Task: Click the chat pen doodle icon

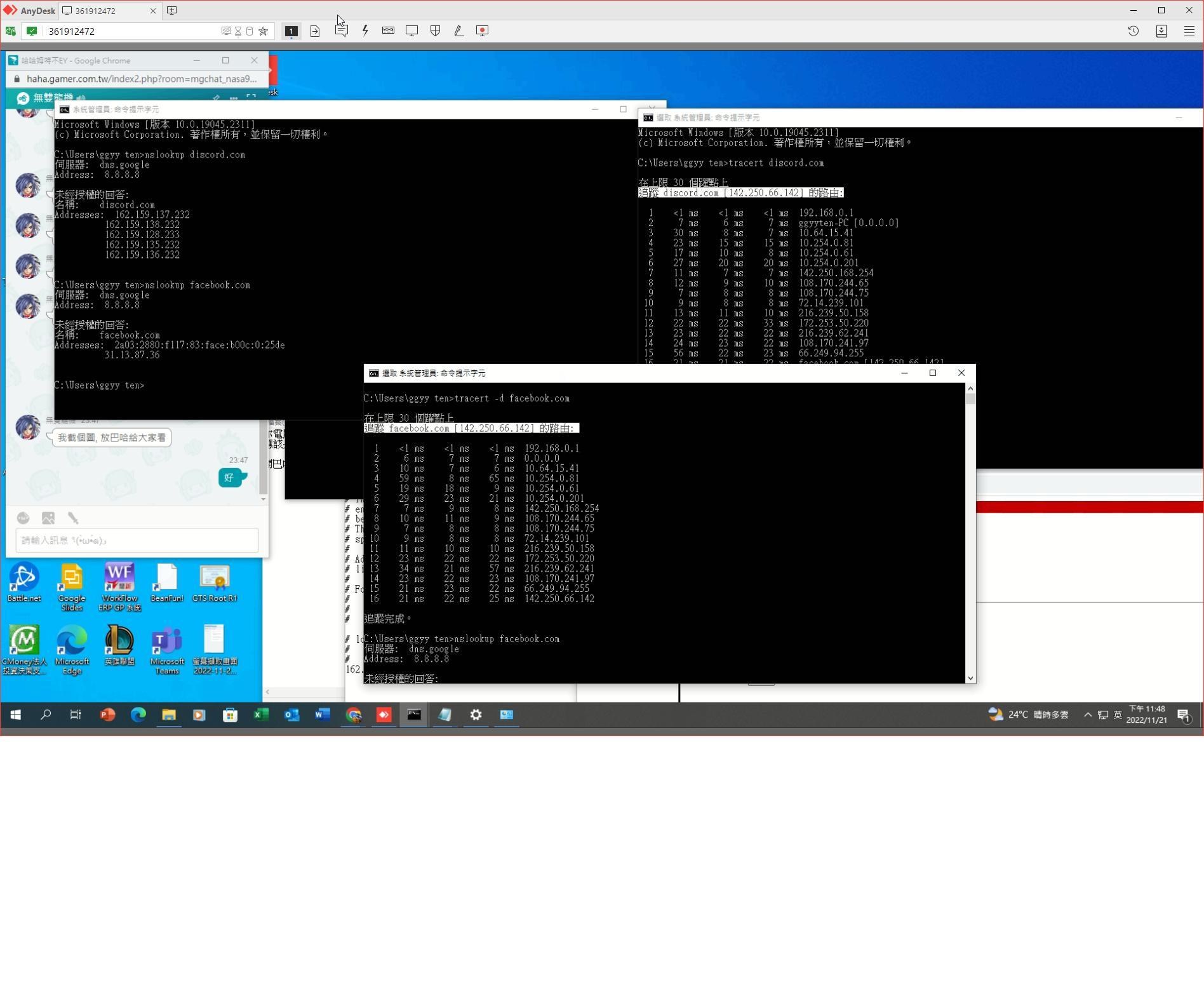Action: click(73, 518)
